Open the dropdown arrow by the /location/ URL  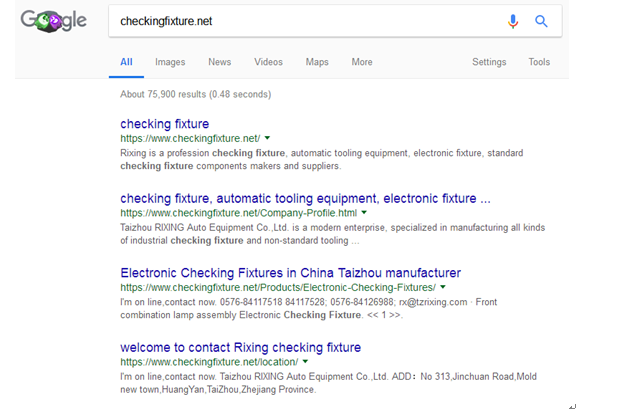305,361
